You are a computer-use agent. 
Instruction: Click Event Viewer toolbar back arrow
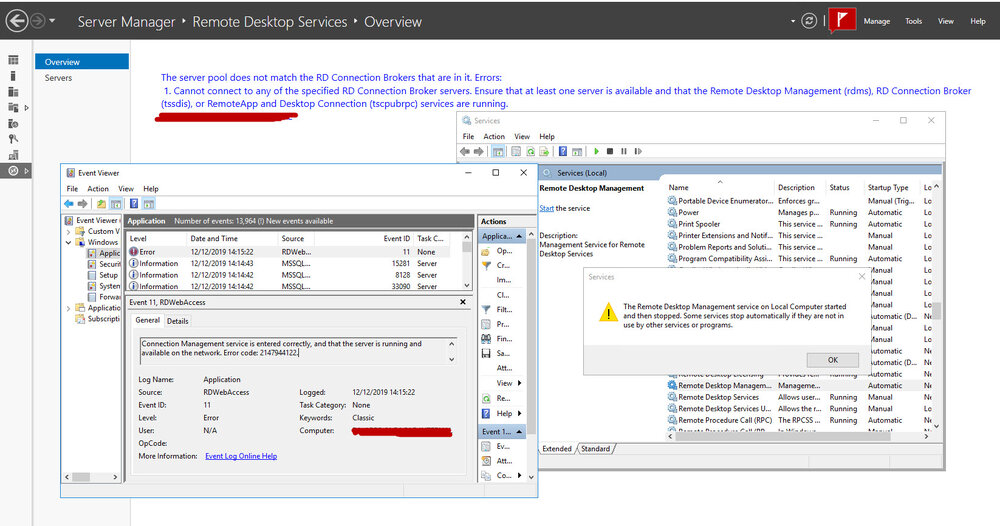click(x=68, y=203)
